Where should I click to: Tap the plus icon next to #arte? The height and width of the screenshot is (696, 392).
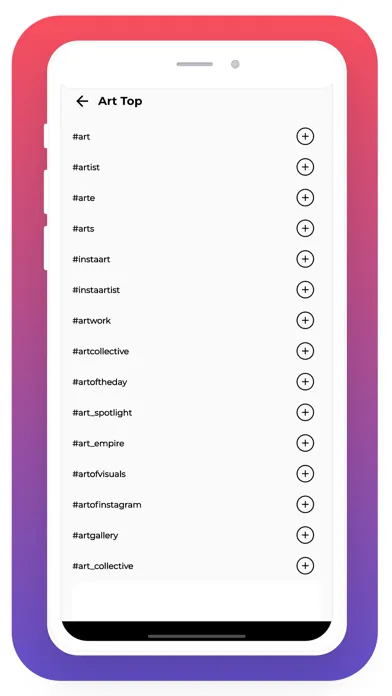305,198
